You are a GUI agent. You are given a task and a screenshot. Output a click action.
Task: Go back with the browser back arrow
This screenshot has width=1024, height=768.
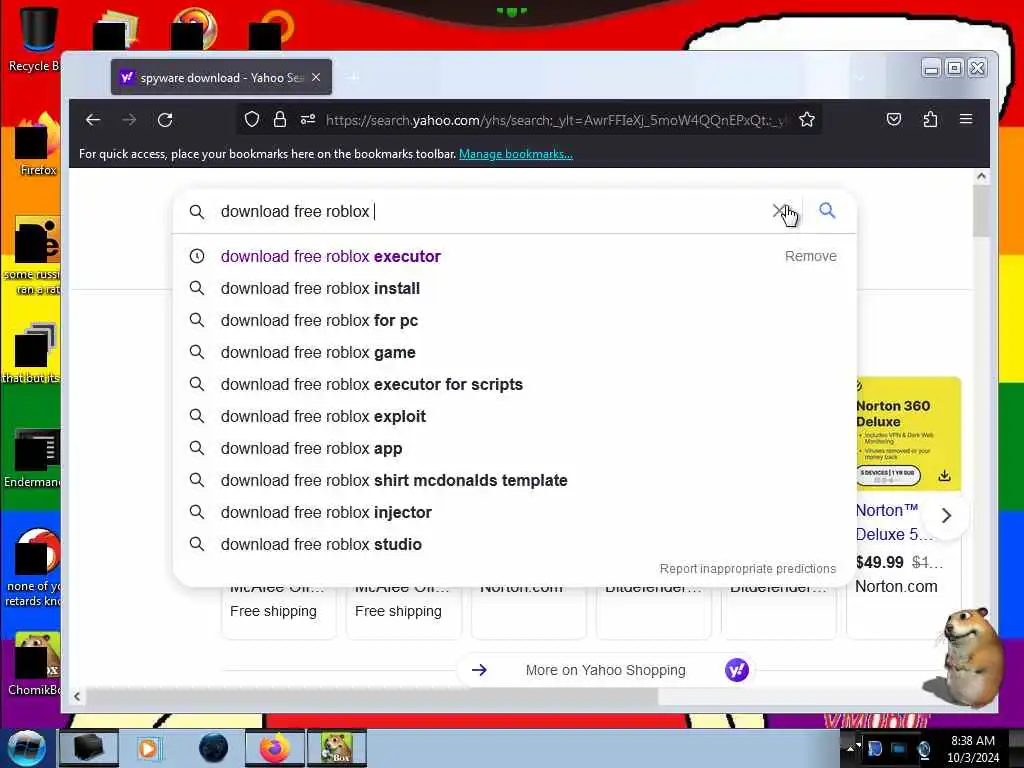93,120
